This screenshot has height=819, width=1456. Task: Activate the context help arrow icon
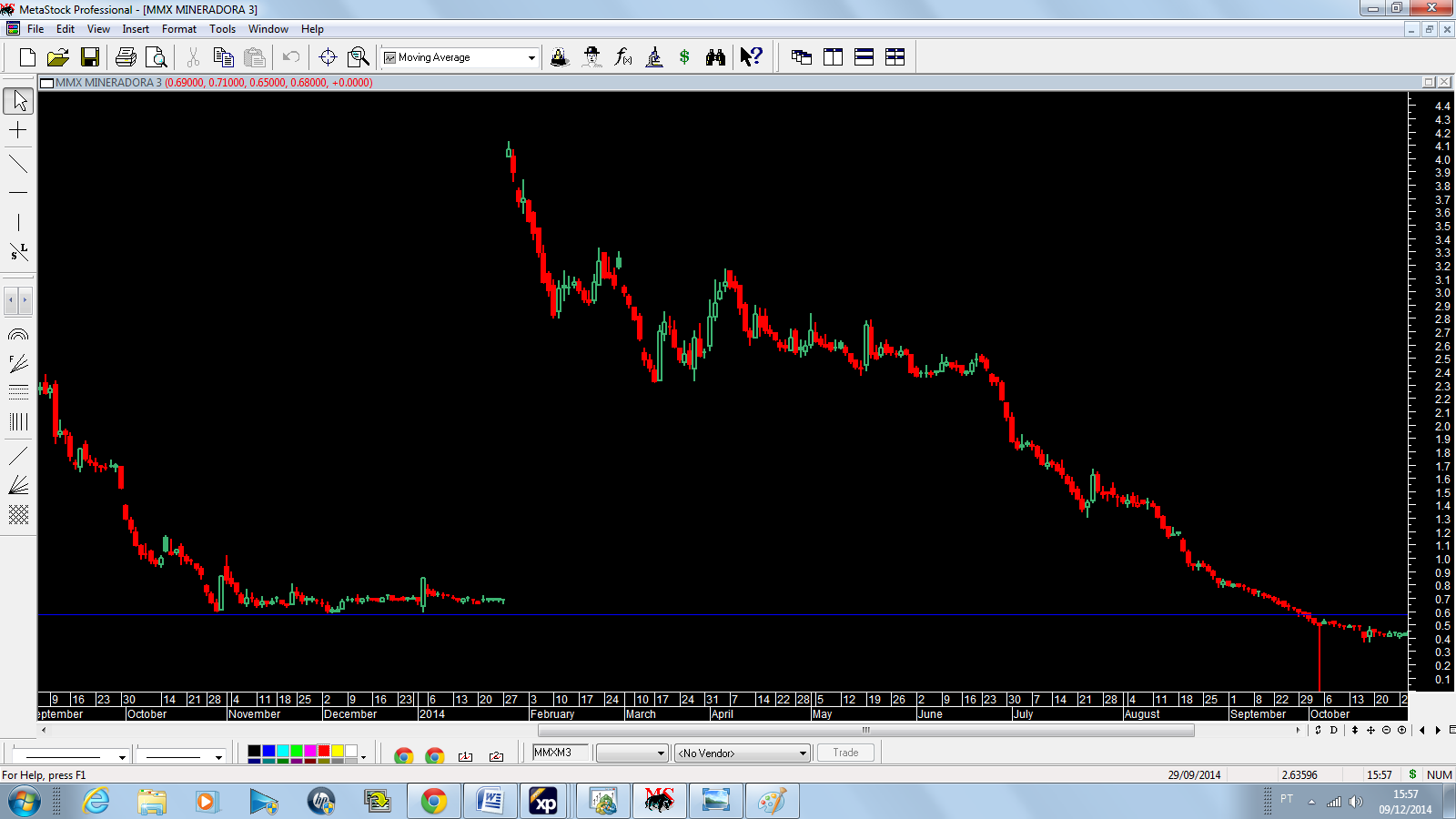click(x=751, y=57)
